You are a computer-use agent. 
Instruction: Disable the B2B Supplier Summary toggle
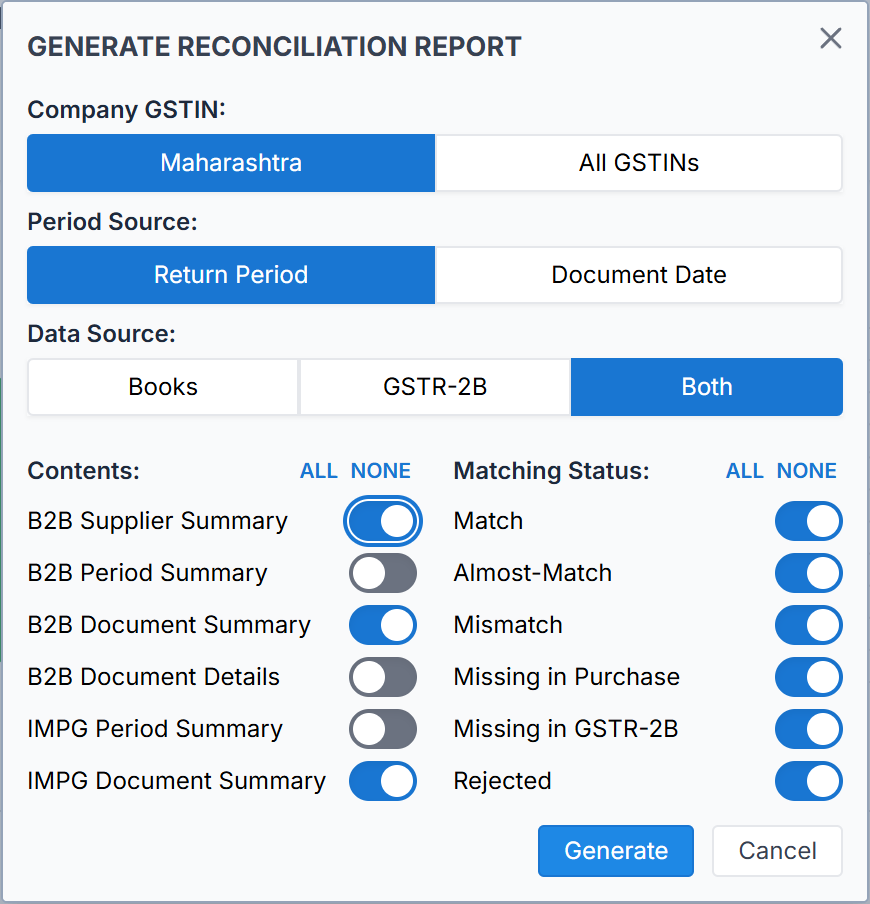tap(382, 521)
